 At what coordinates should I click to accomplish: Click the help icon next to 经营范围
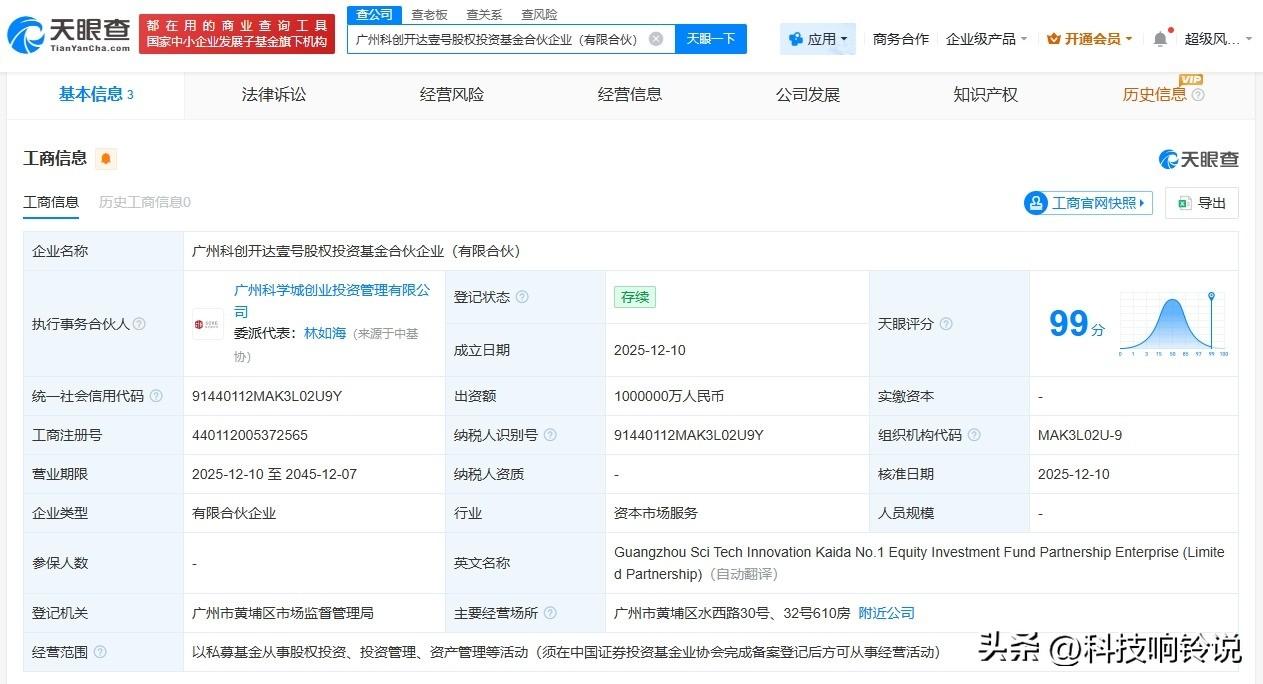tap(100, 652)
